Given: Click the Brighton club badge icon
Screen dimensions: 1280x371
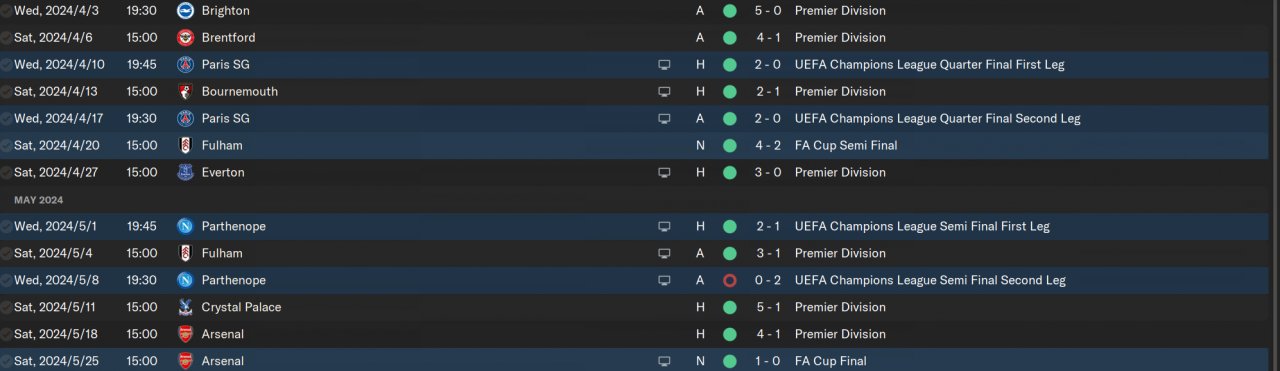Looking at the screenshot, I should pyautogui.click(x=185, y=10).
